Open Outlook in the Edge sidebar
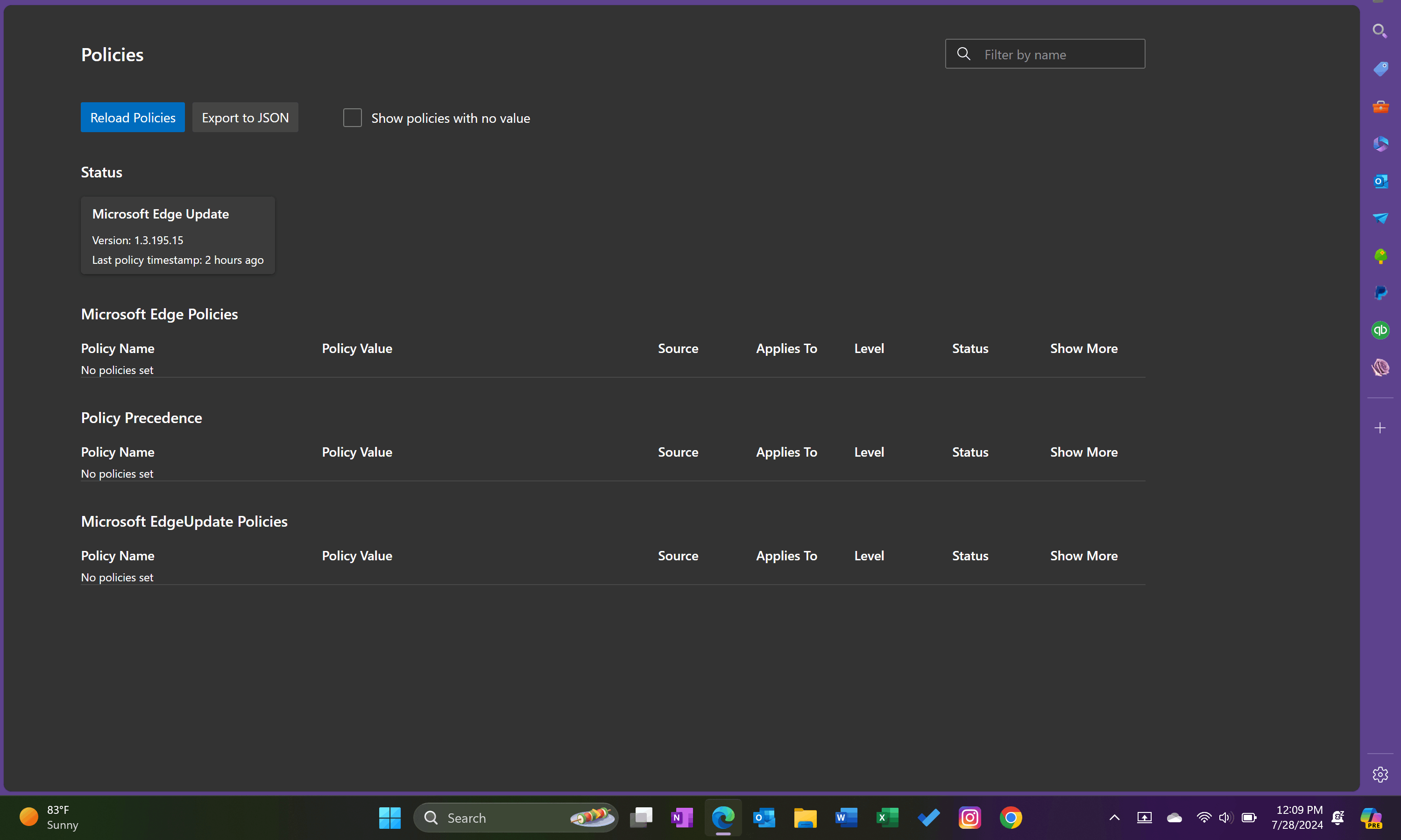Image resolution: width=1401 pixels, height=840 pixels. coord(1380,181)
